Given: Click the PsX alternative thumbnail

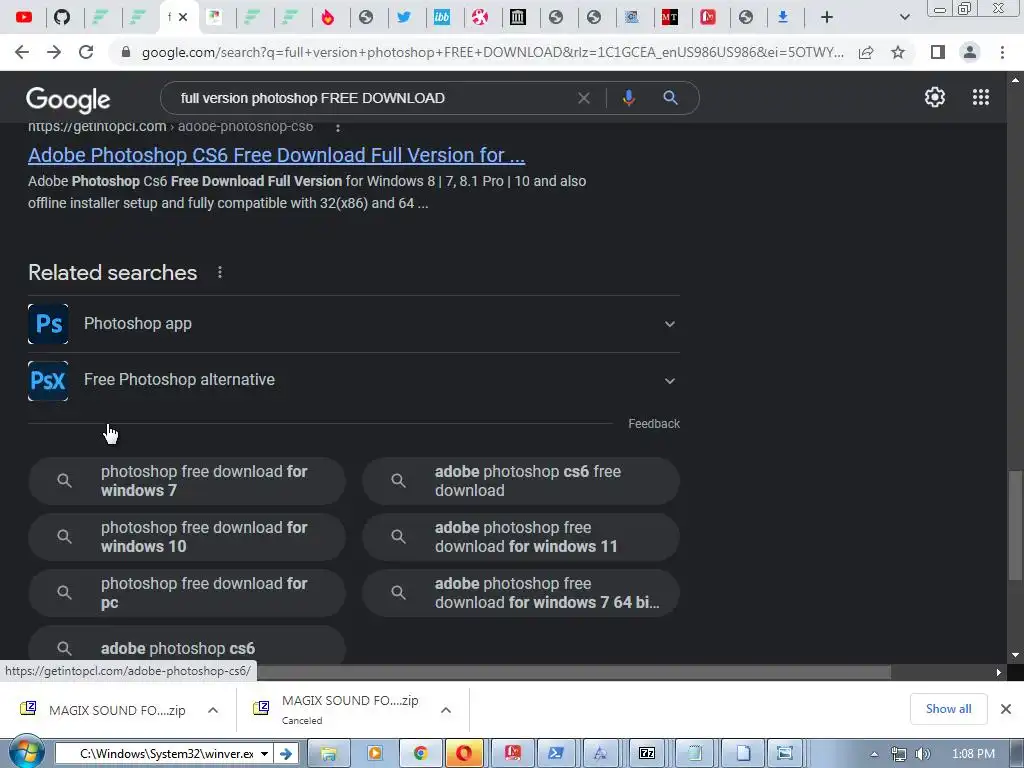Looking at the screenshot, I should (x=48, y=381).
